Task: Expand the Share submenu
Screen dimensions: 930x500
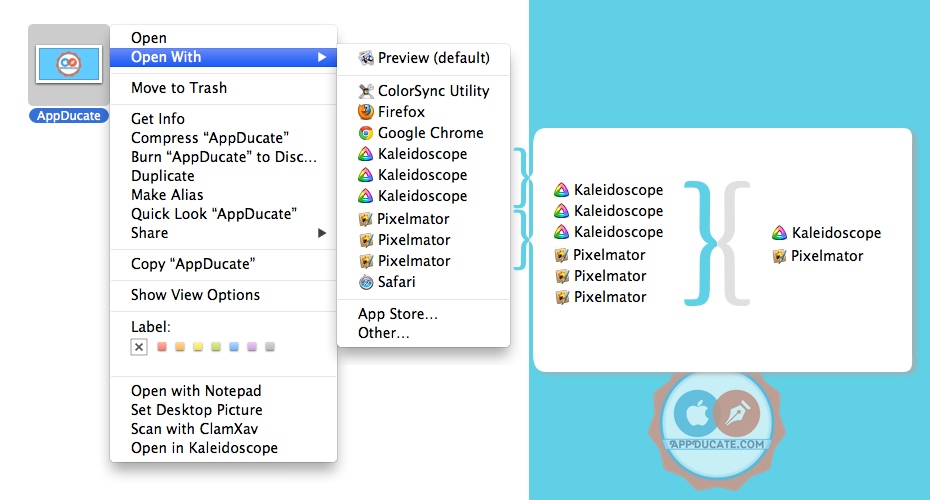Action: click(223, 233)
